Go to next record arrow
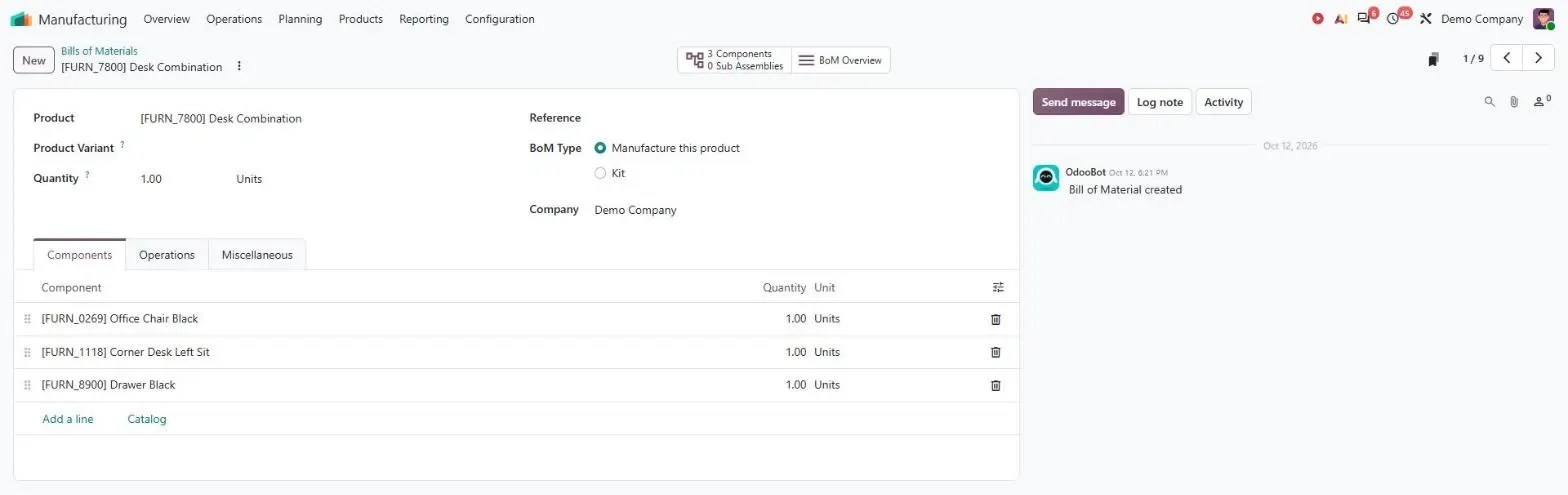Screen dimensions: 1568x495 1538,59
